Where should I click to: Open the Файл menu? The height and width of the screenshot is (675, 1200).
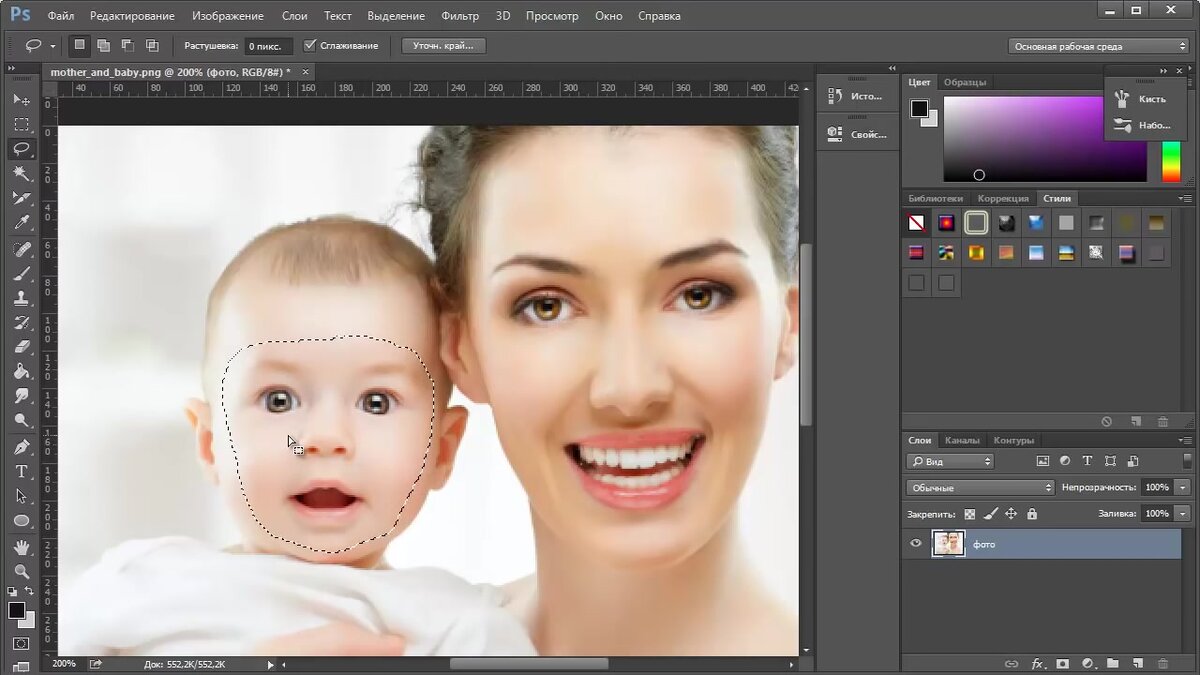[x=60, y=16]
